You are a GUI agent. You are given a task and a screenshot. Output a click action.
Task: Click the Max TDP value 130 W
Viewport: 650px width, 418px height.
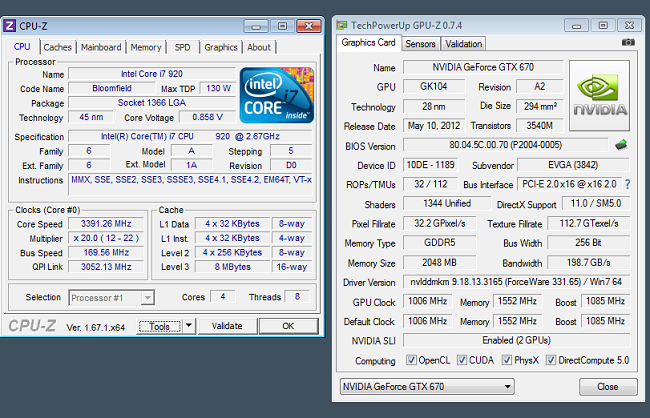[x=218, y=88]
